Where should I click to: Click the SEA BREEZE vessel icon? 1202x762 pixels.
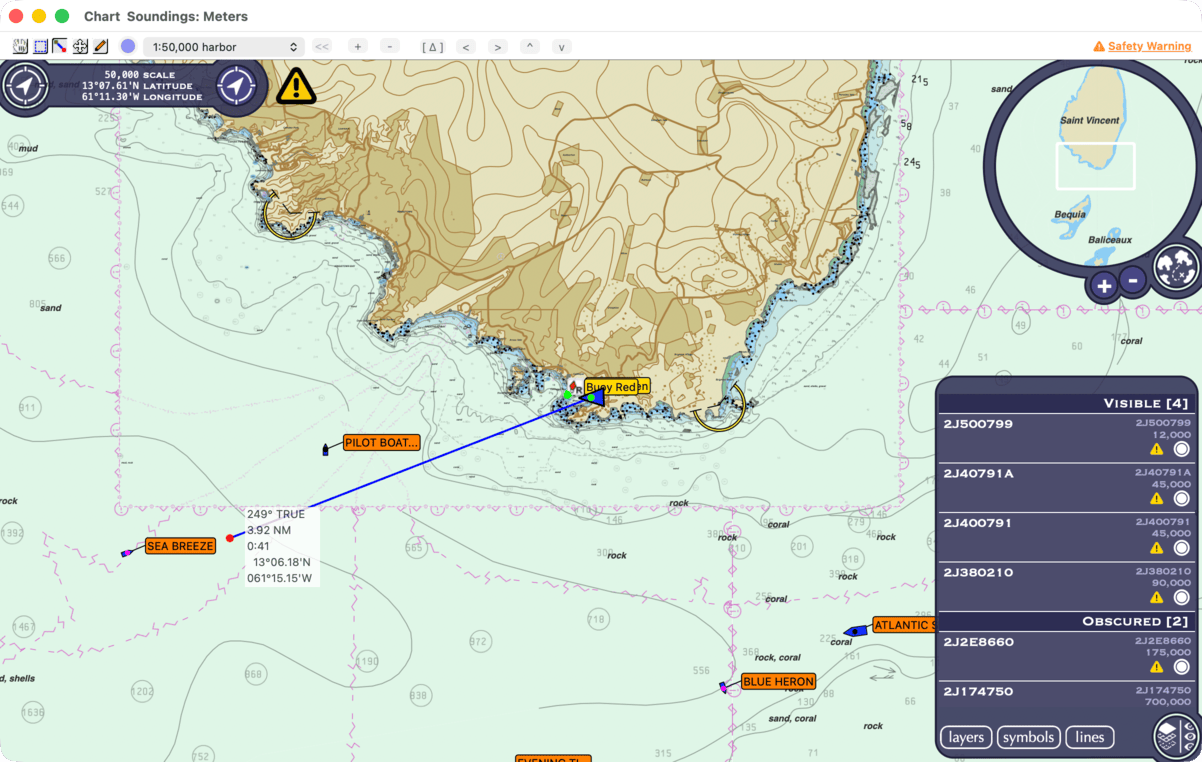coord(127,552)
